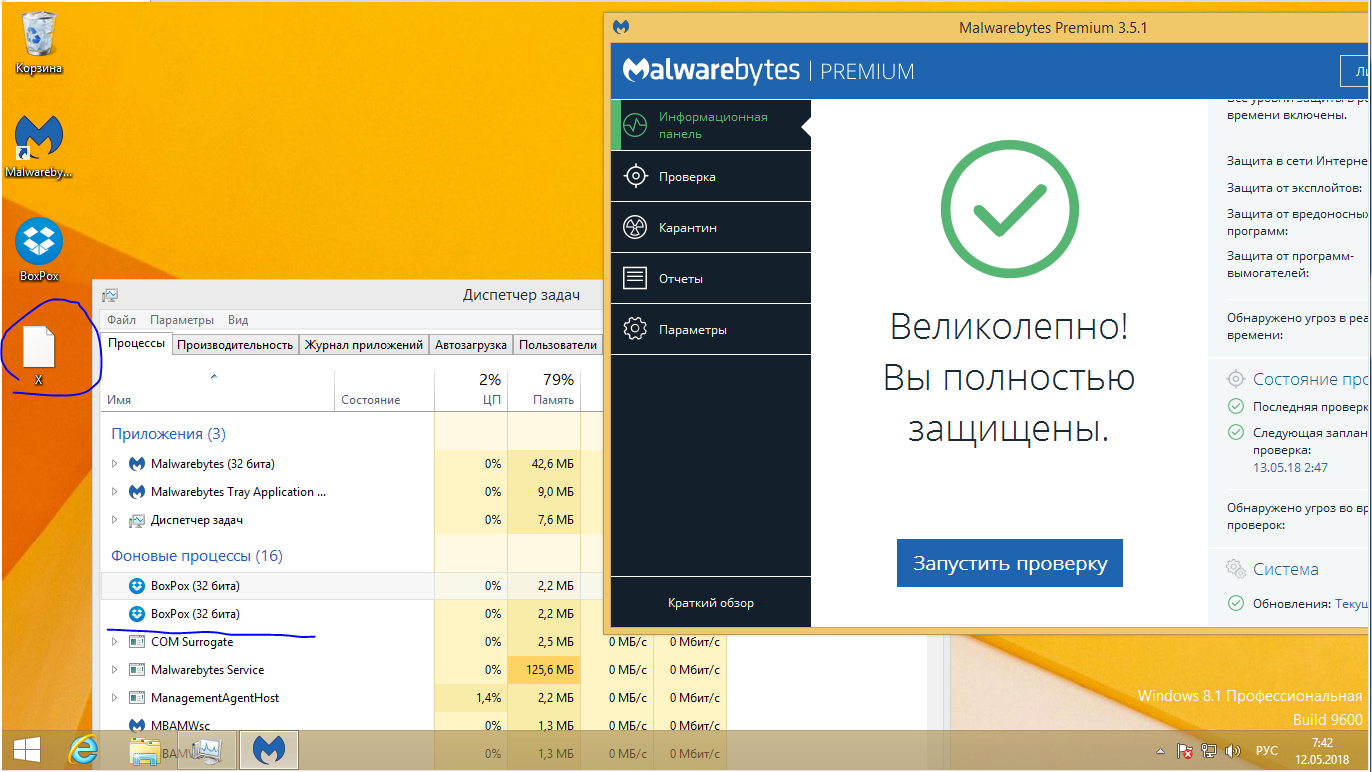Click the Диспетчер задач process icon in the list
The image size is (1372, 772).
pos(138,520)
